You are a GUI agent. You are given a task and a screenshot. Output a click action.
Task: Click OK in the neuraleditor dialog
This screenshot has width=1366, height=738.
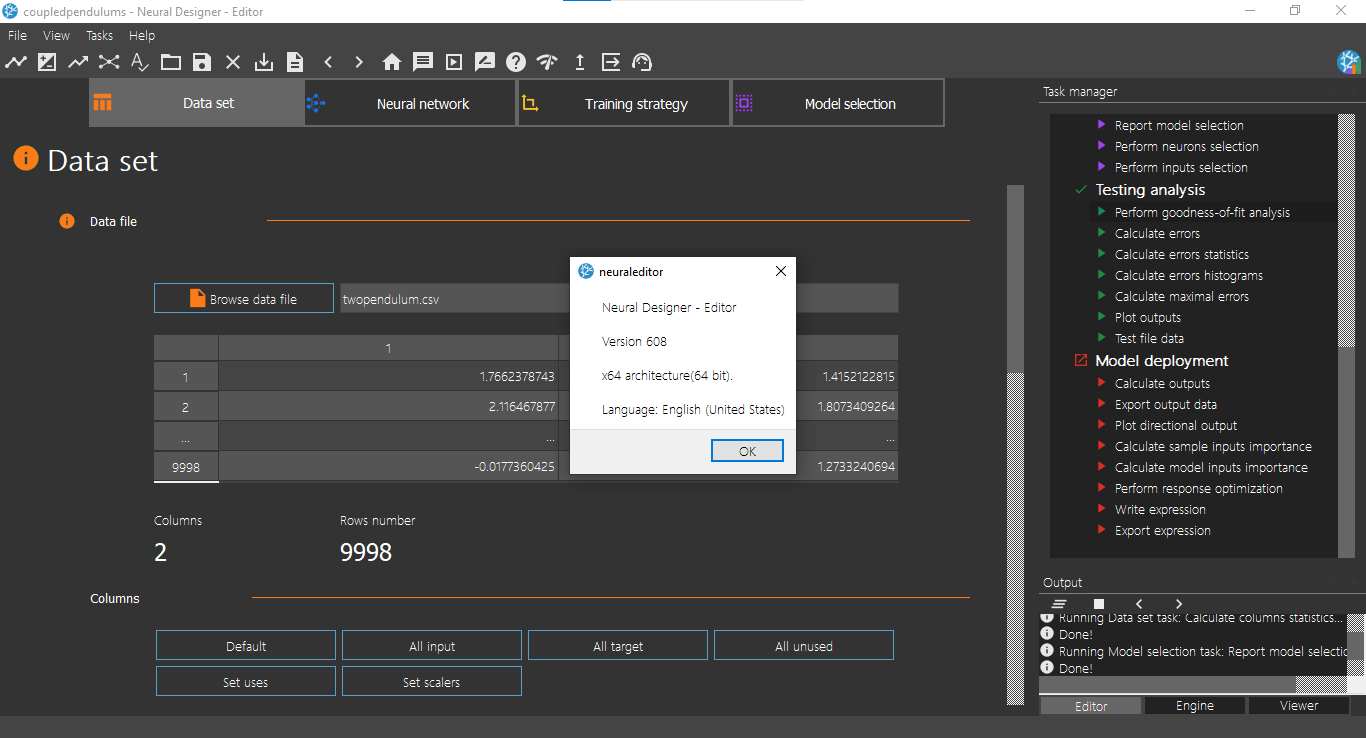[x=747, y=451]
